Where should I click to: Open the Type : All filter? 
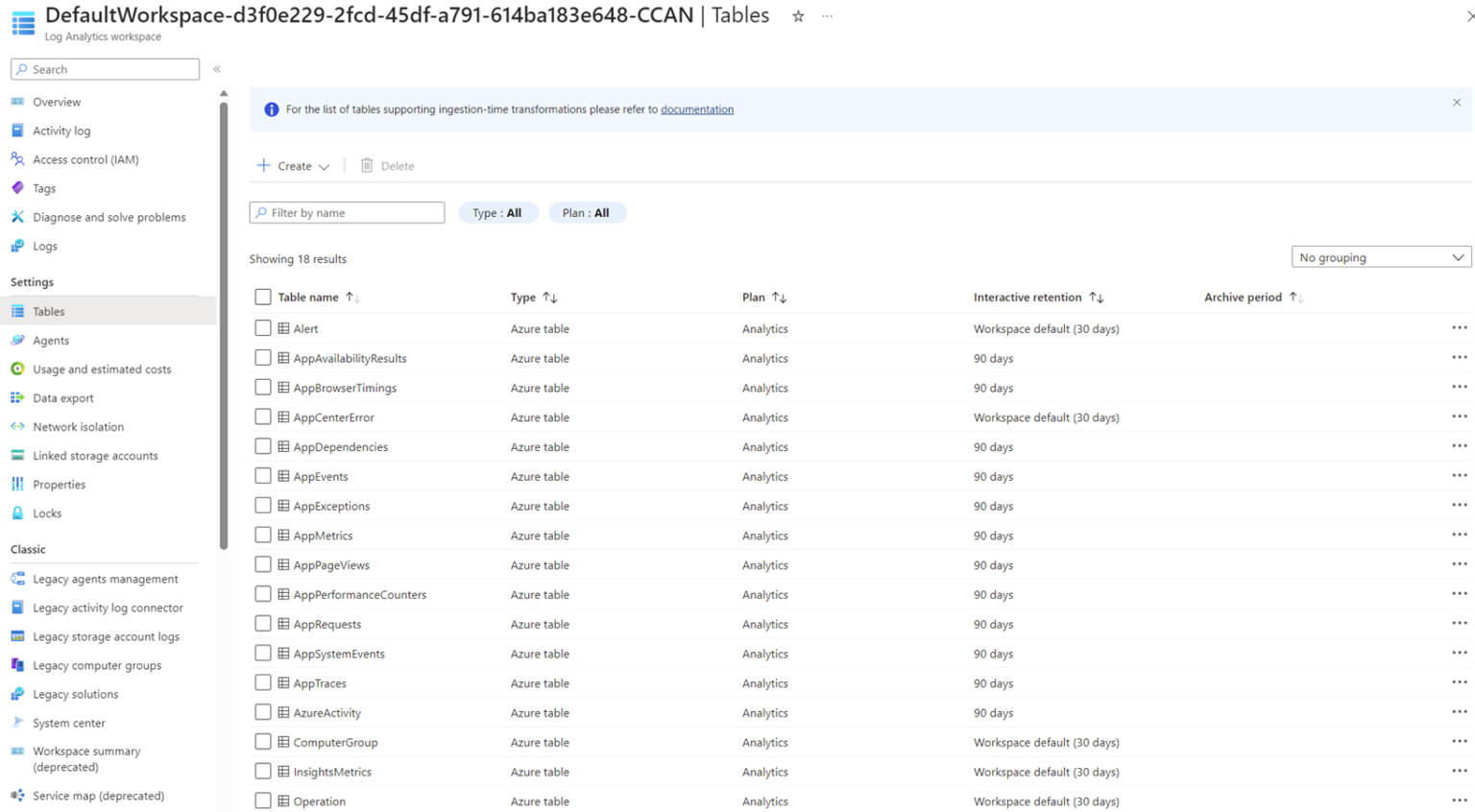pos(497,213)
